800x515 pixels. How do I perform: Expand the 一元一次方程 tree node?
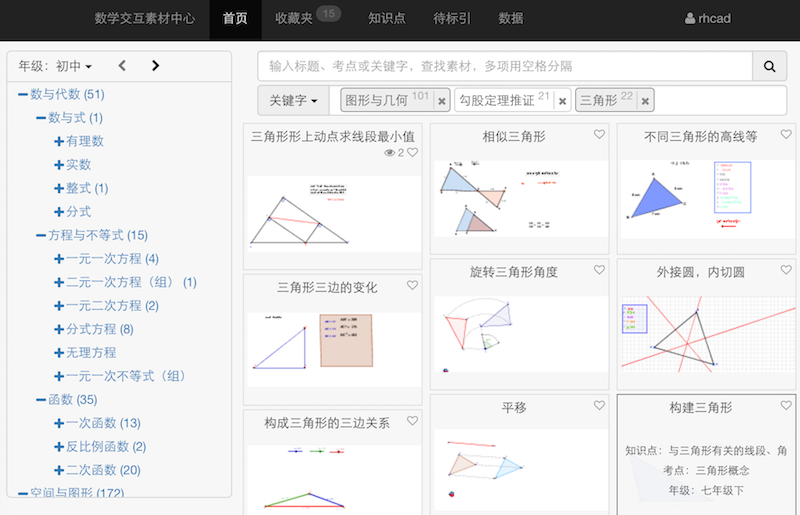[x=59, y=258]
